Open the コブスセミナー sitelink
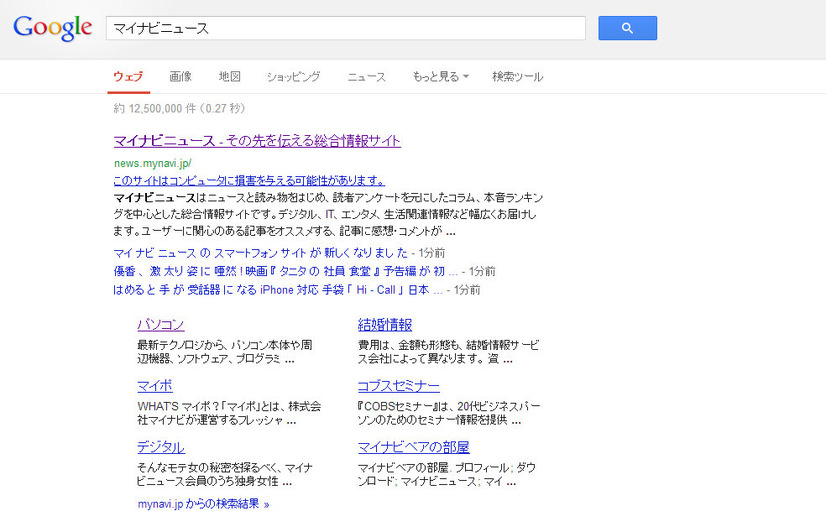 tap(399, 386)
